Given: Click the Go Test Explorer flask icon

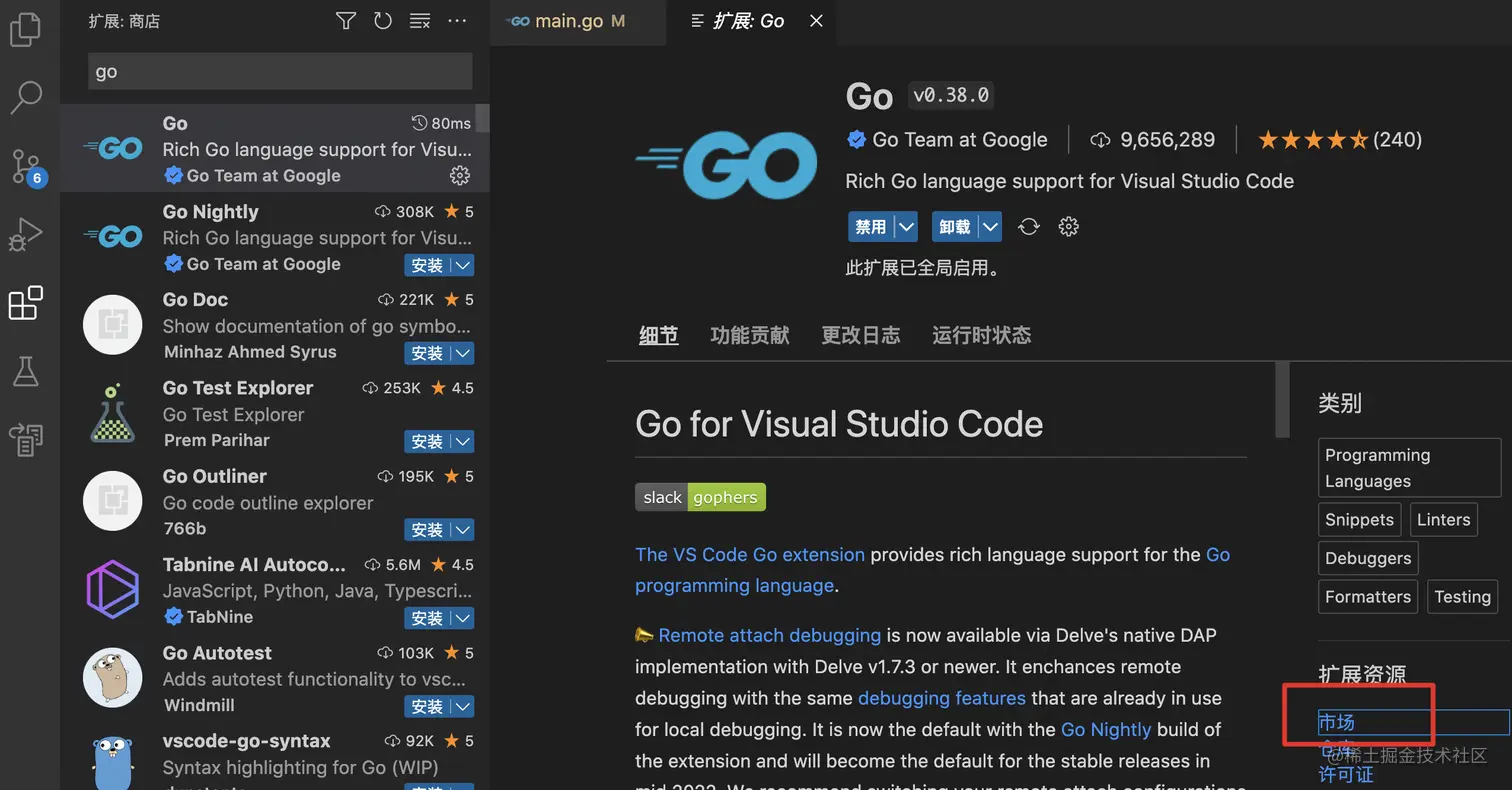Looking at the screenshot, I should pos(113,412).
